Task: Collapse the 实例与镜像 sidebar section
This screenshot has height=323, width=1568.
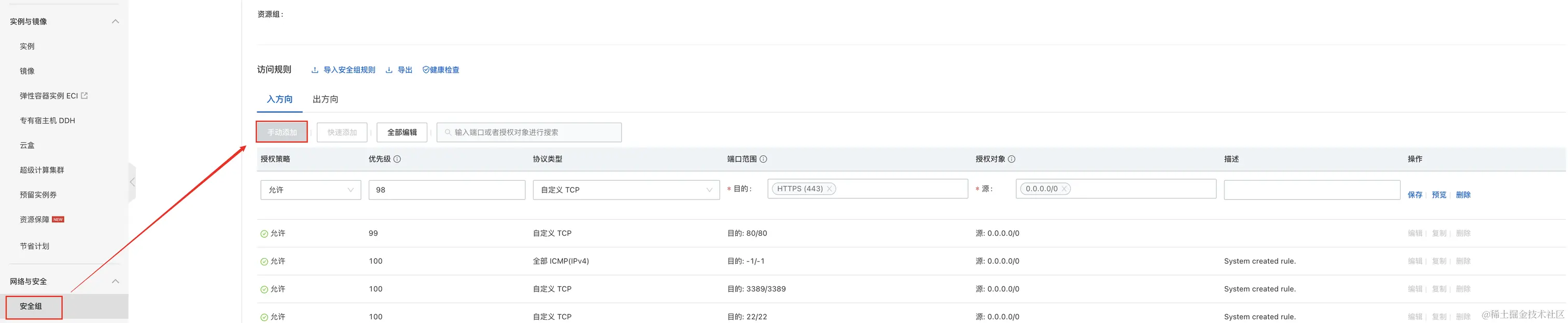Action: pos(116,21)
